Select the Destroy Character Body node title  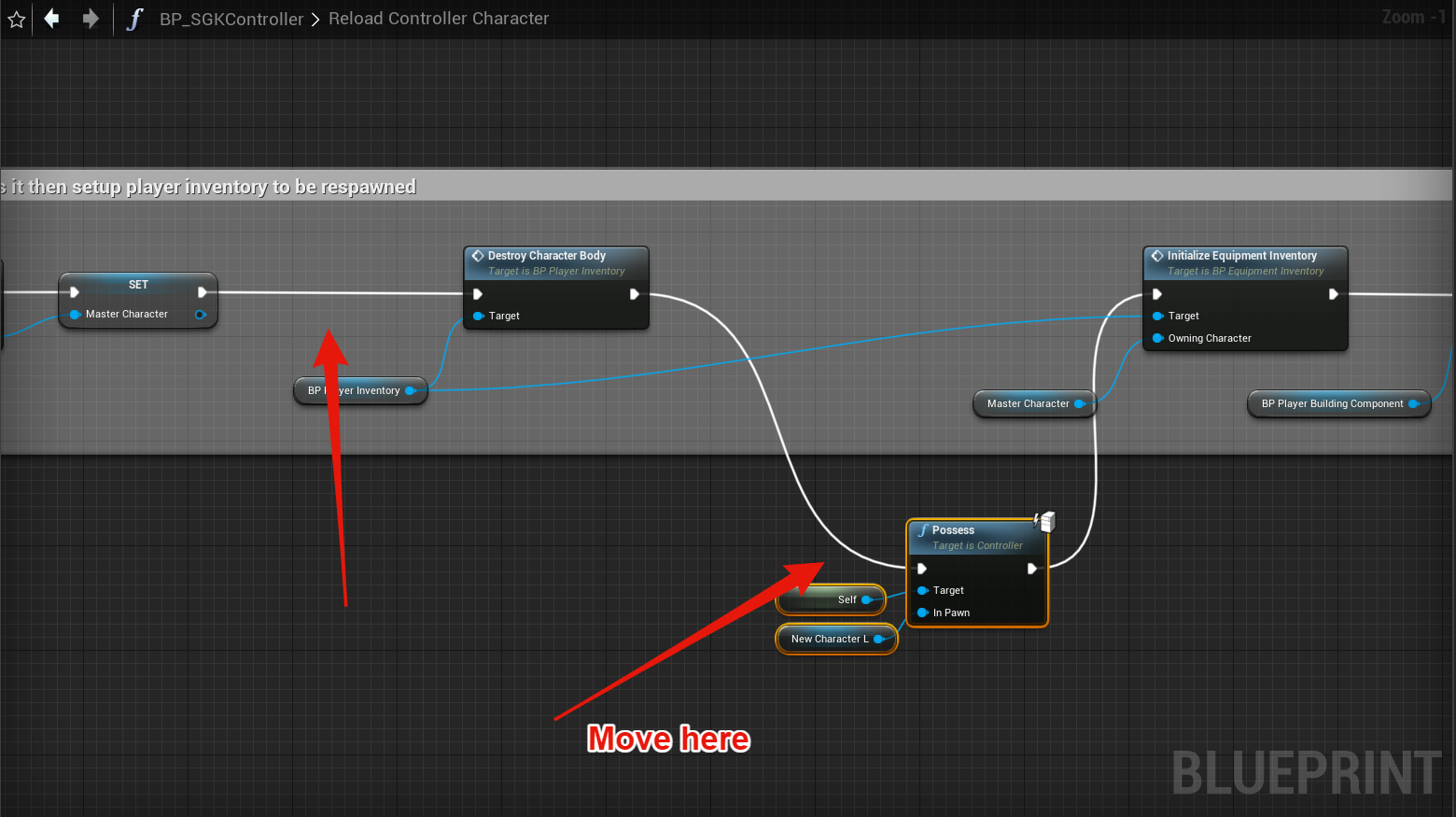coord(547,255)
